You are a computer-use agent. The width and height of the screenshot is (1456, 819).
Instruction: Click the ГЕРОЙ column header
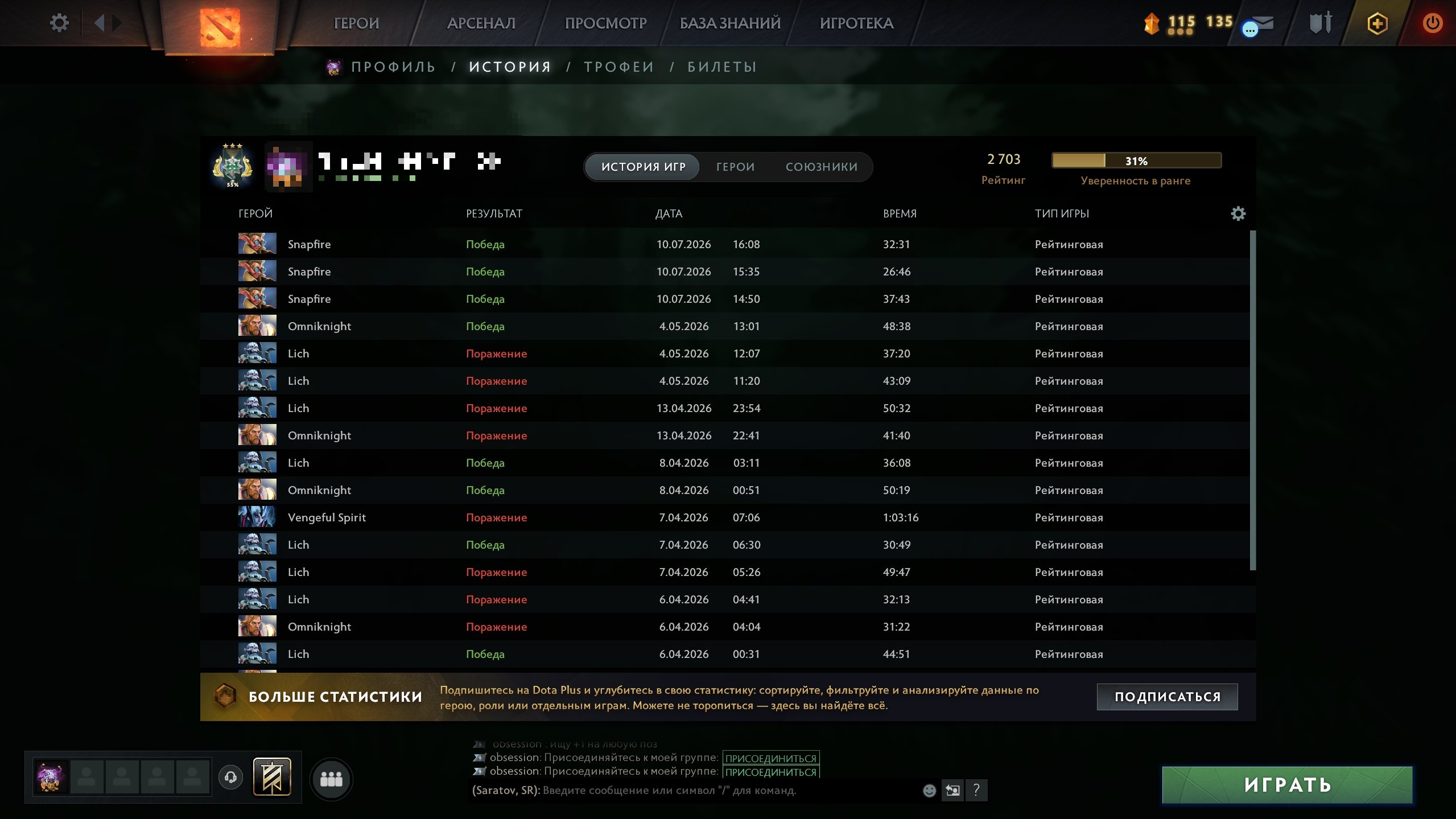coord(255,213)
